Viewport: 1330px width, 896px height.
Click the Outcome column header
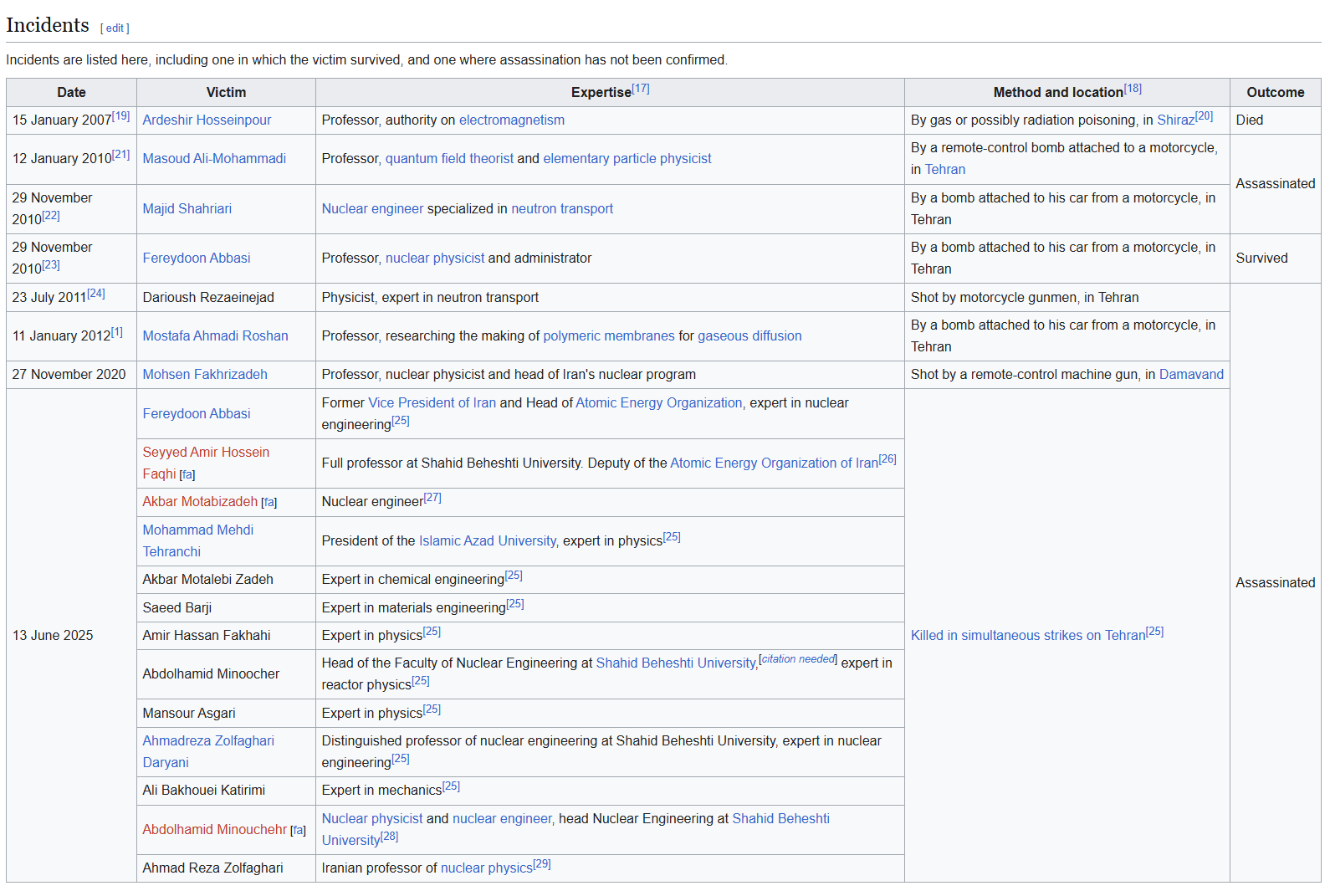click(1275, 93)
